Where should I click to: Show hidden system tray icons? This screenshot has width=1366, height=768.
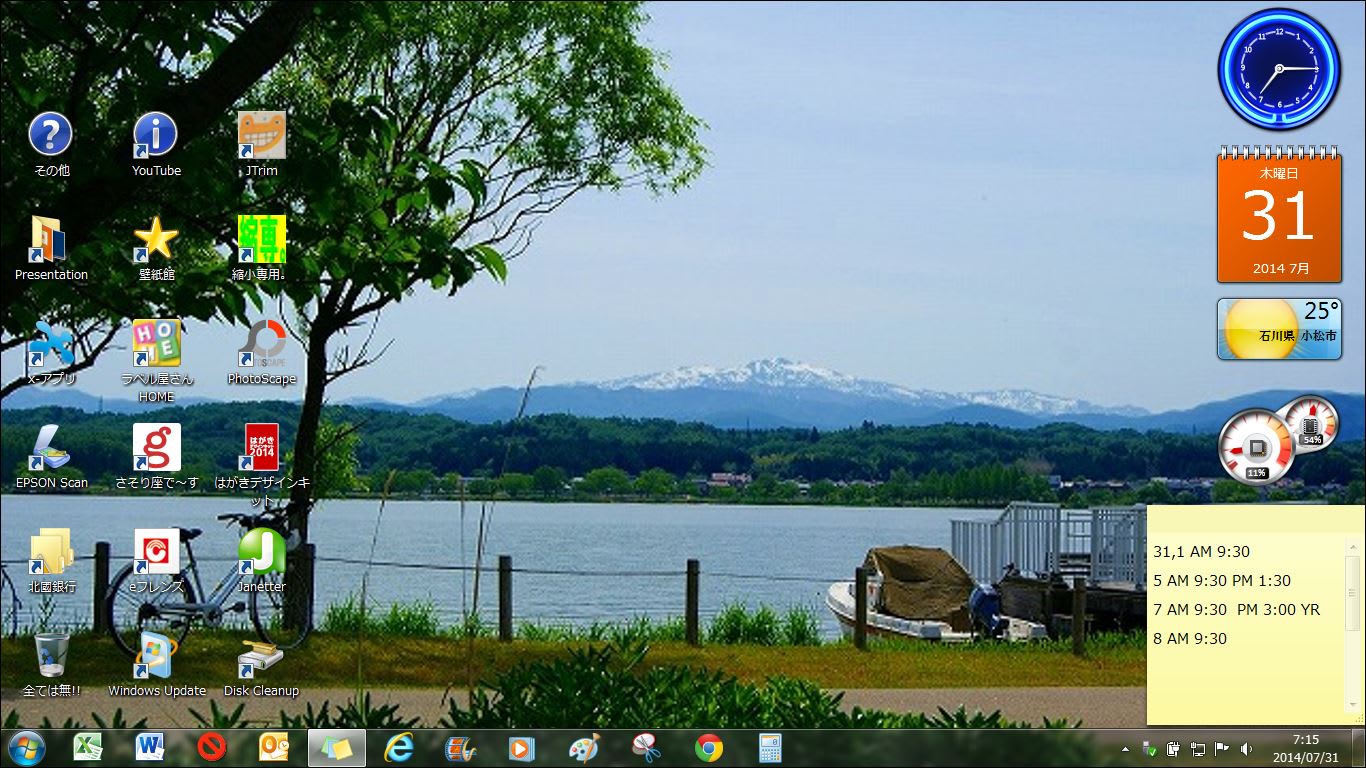pos(1125,748)
